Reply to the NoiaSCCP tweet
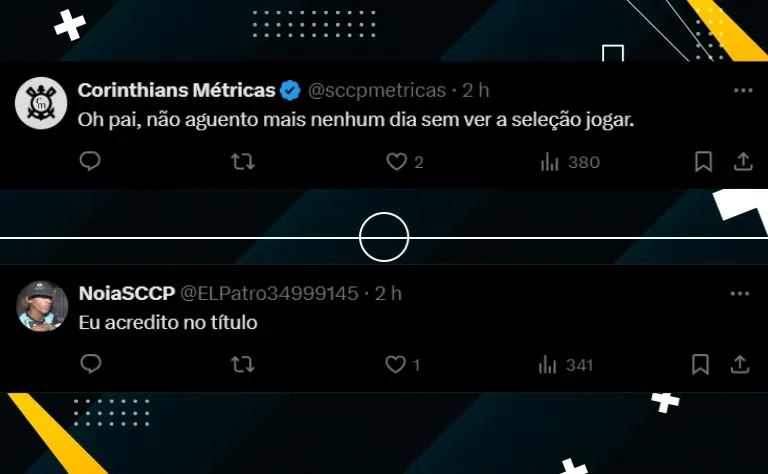The width and height of the screenshot is (768, 474). coord(91,364)
